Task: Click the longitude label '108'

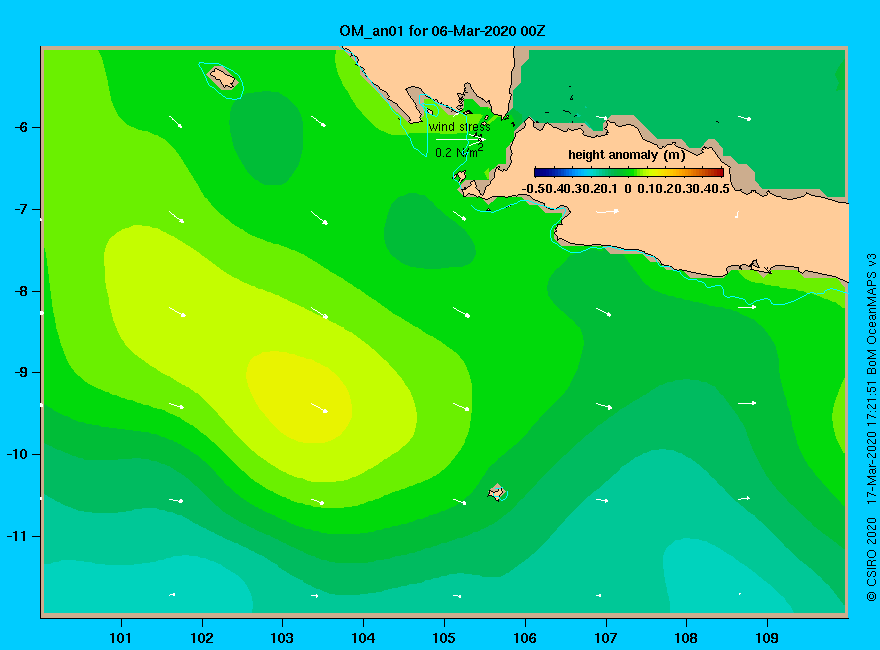Action: click(686, 638)
